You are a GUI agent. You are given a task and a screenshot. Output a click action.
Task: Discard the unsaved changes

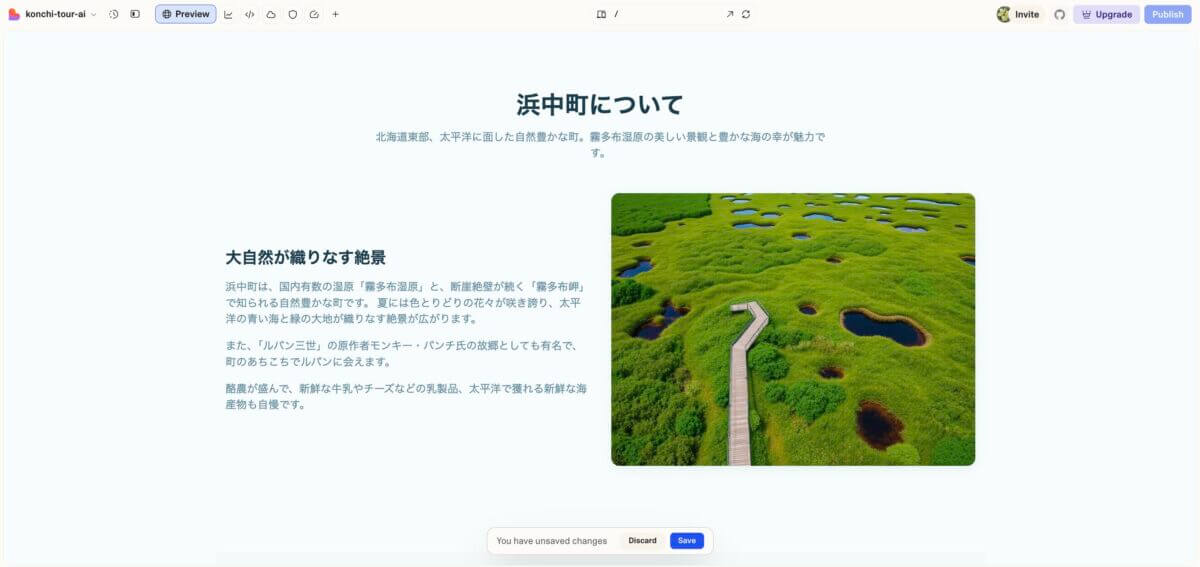click(642, 541)
